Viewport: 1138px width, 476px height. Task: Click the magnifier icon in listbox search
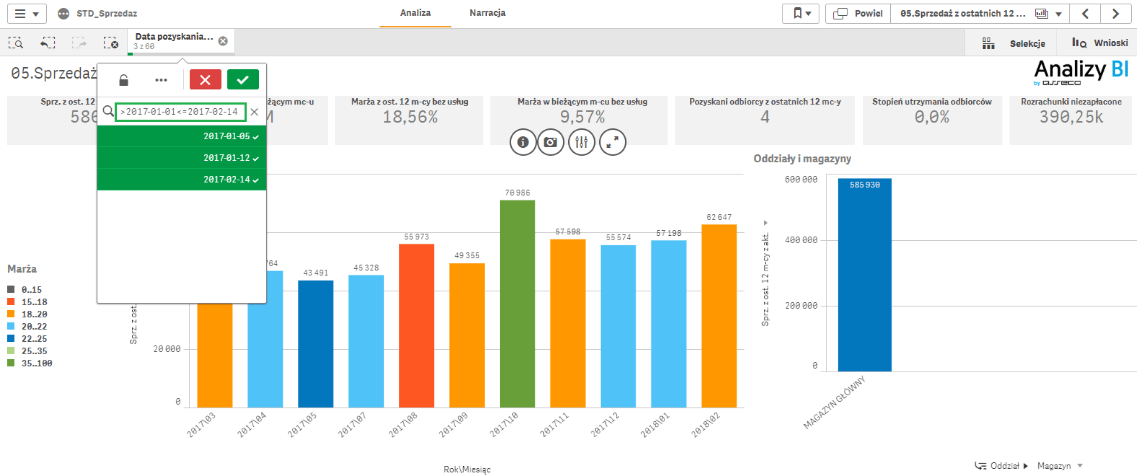click(107, 112)
